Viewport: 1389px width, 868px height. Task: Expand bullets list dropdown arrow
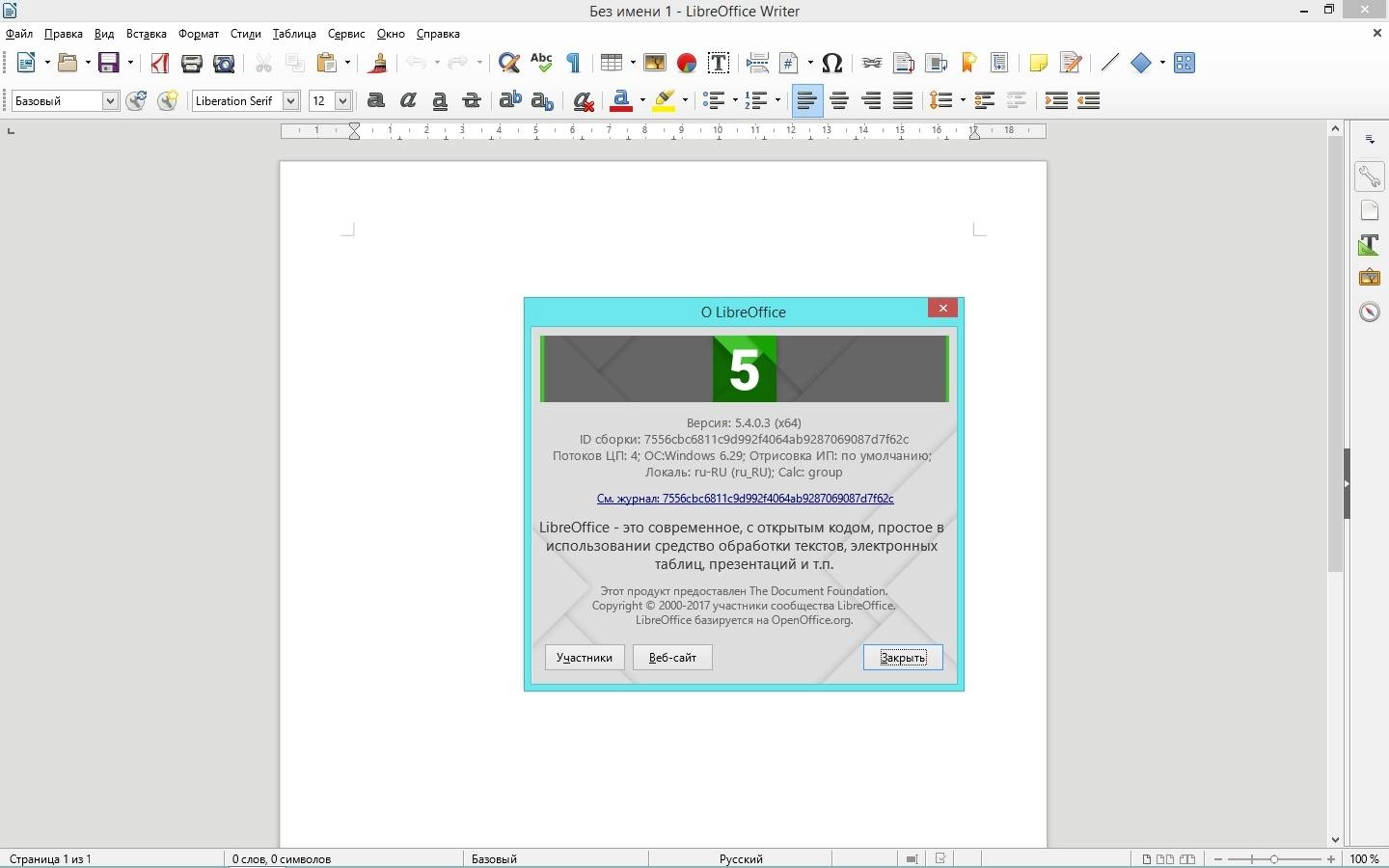pyautogui.click(x=734, y=100)
